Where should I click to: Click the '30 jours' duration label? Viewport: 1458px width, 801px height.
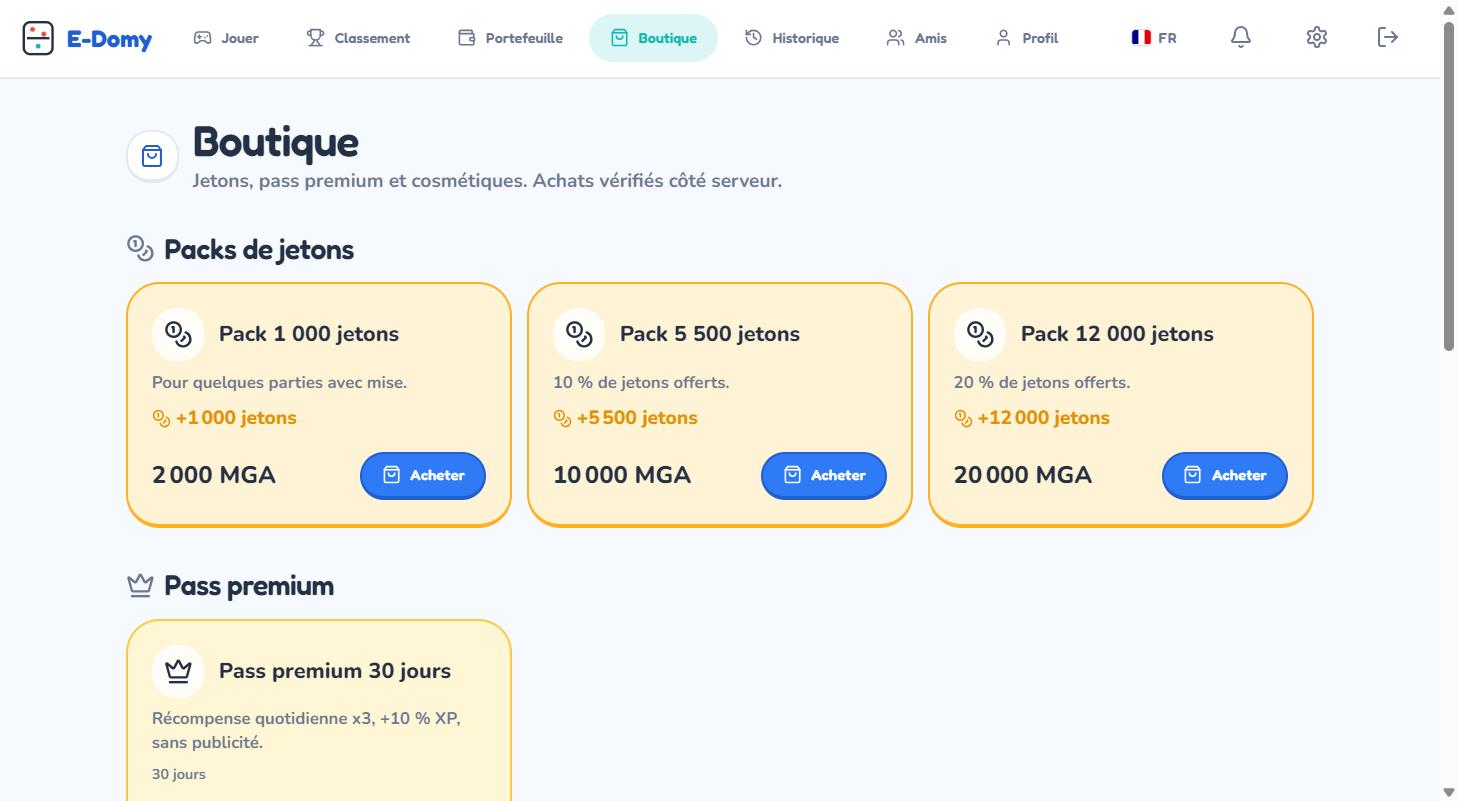tap(179, 774)
